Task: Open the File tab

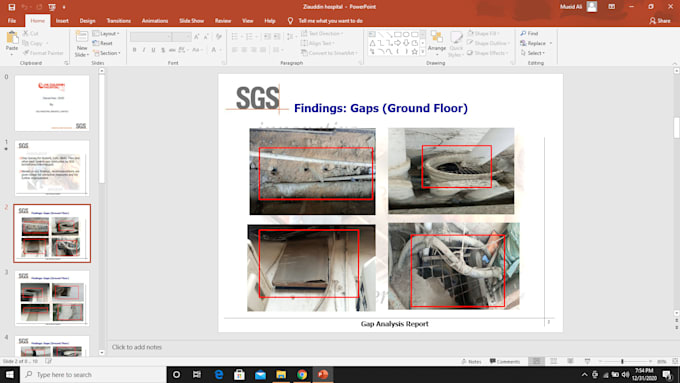Action: [x=12, y=21]
